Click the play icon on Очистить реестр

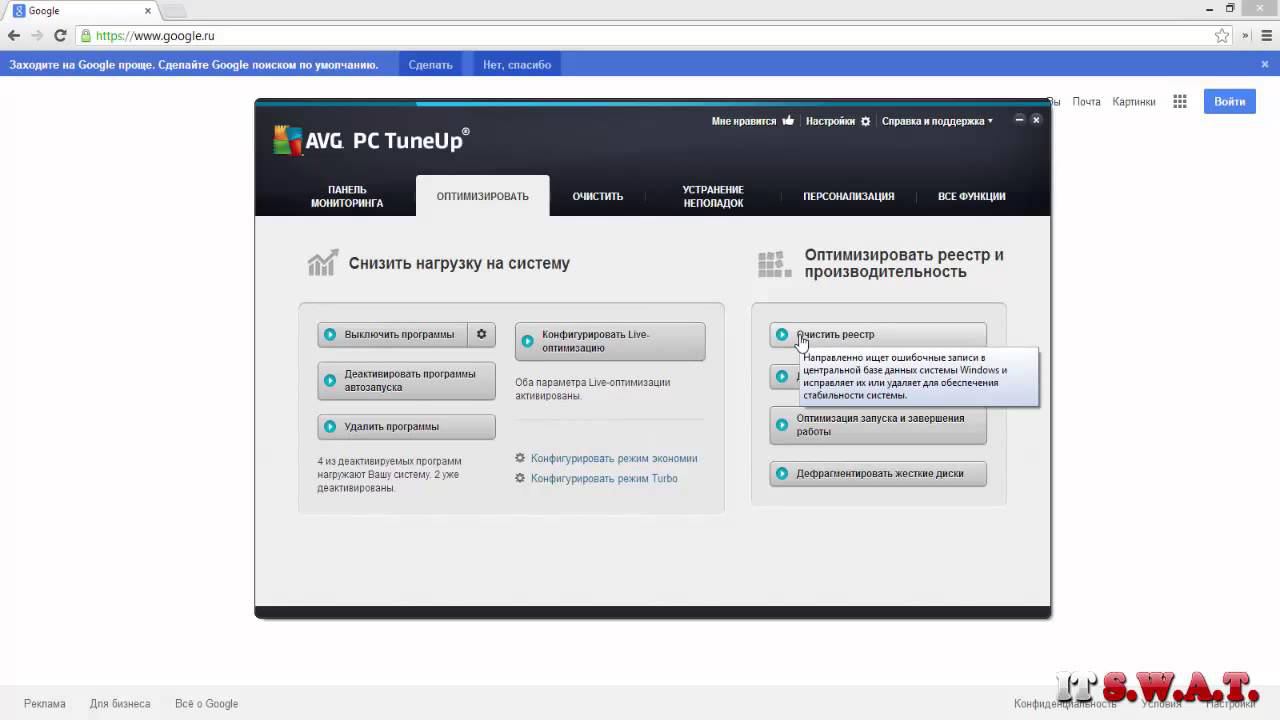[x=782, y=334]
